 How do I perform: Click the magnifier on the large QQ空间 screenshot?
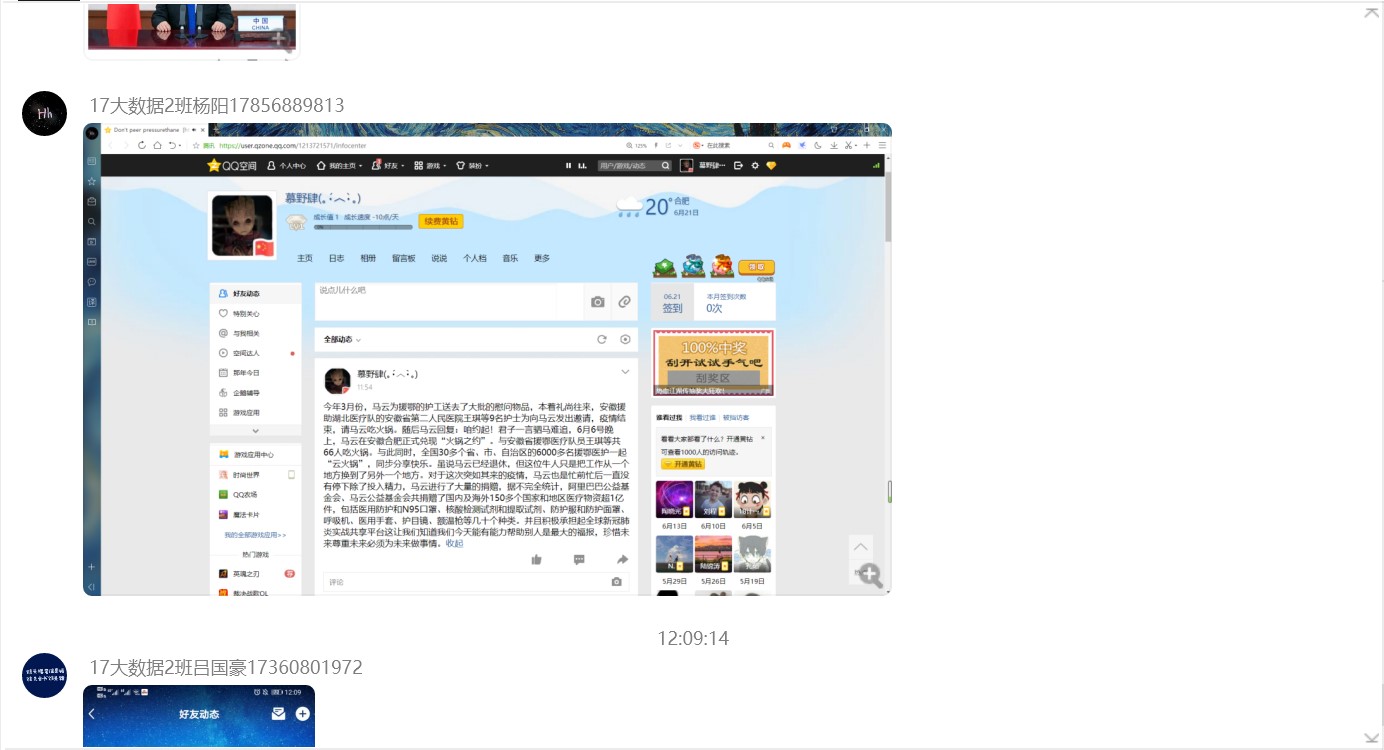[869, 575]
